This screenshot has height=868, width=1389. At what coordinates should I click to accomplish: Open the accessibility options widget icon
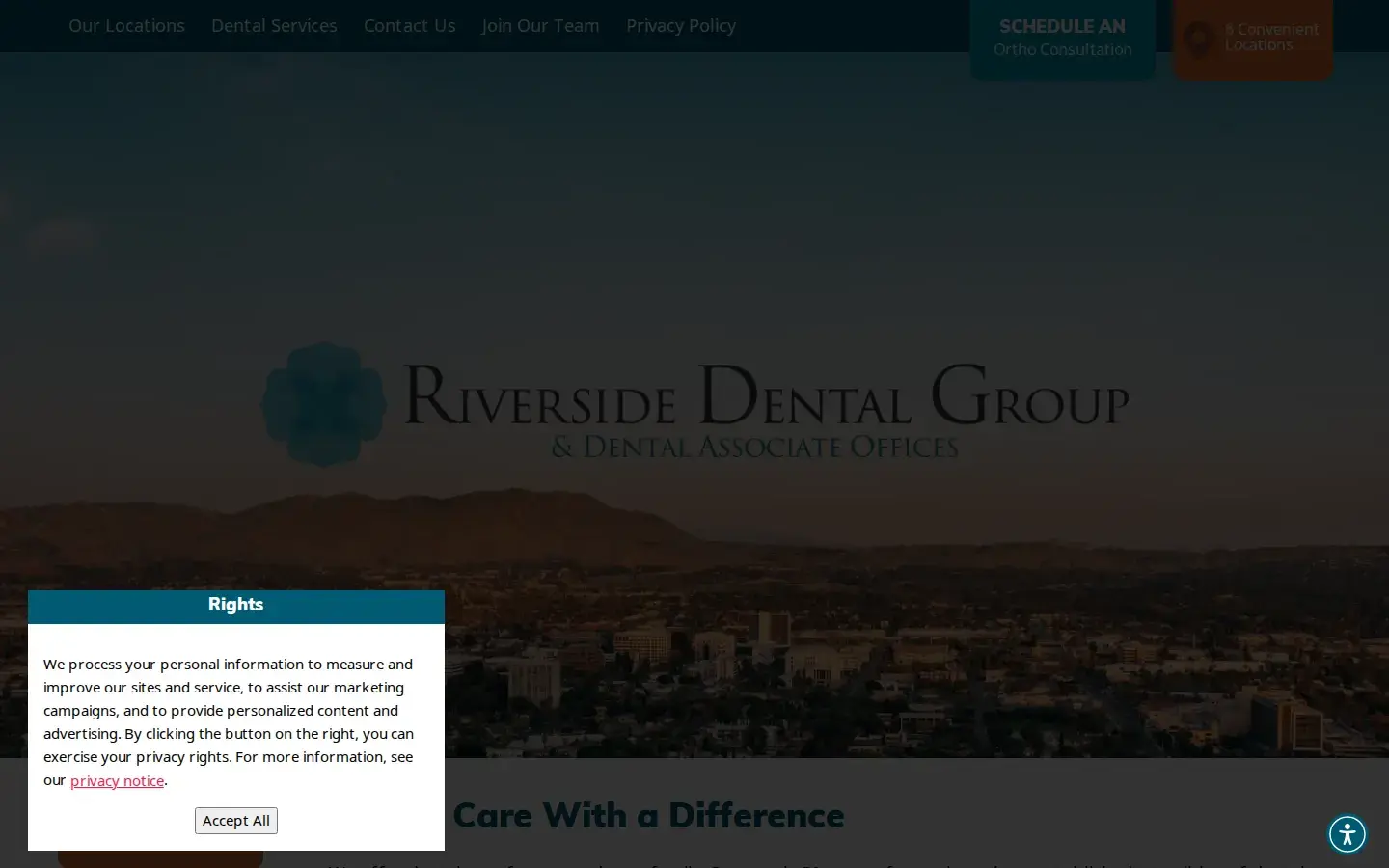[1348, 834]
